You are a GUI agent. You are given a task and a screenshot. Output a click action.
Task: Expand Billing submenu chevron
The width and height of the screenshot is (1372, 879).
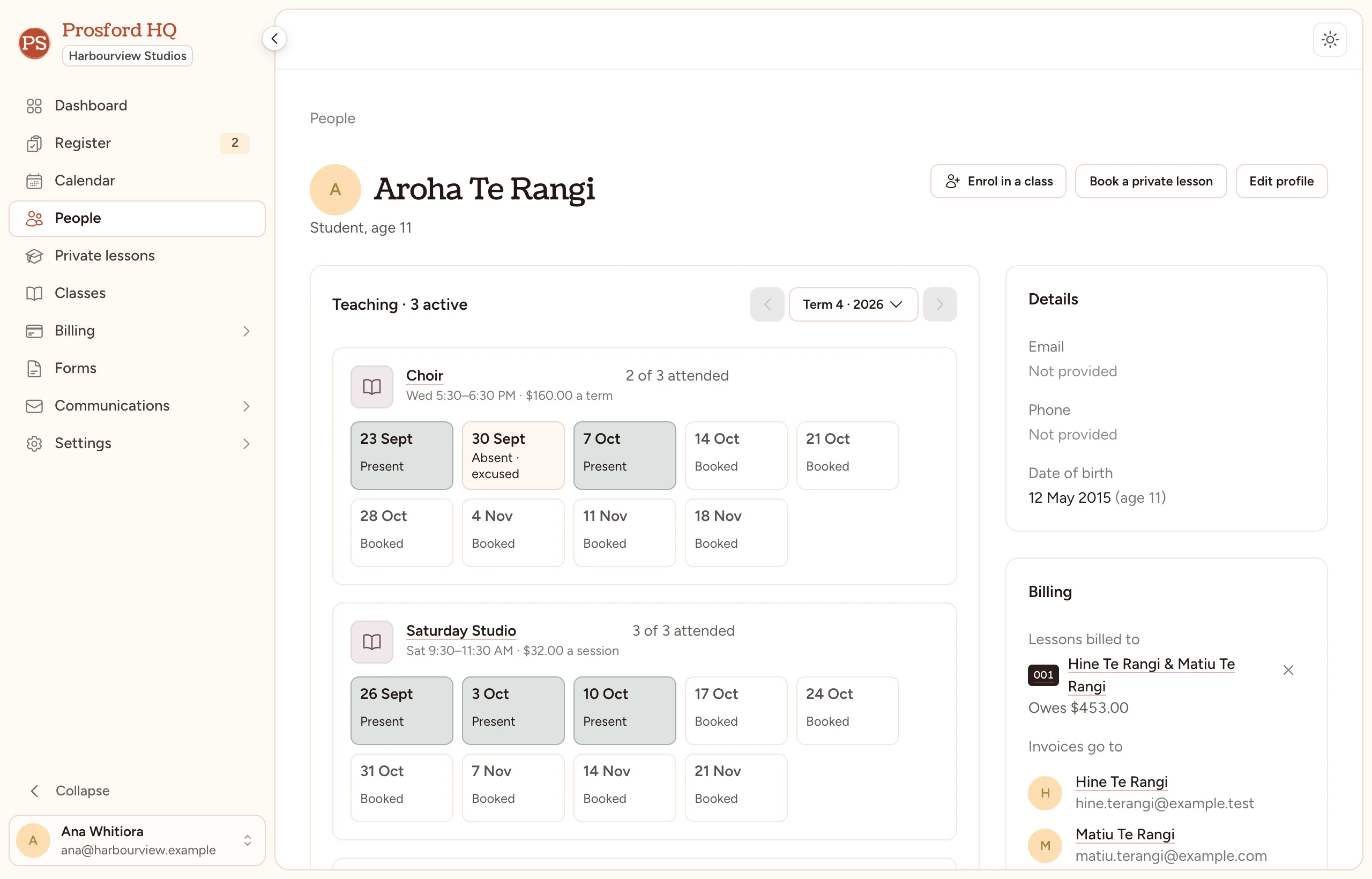click(246, 331)
